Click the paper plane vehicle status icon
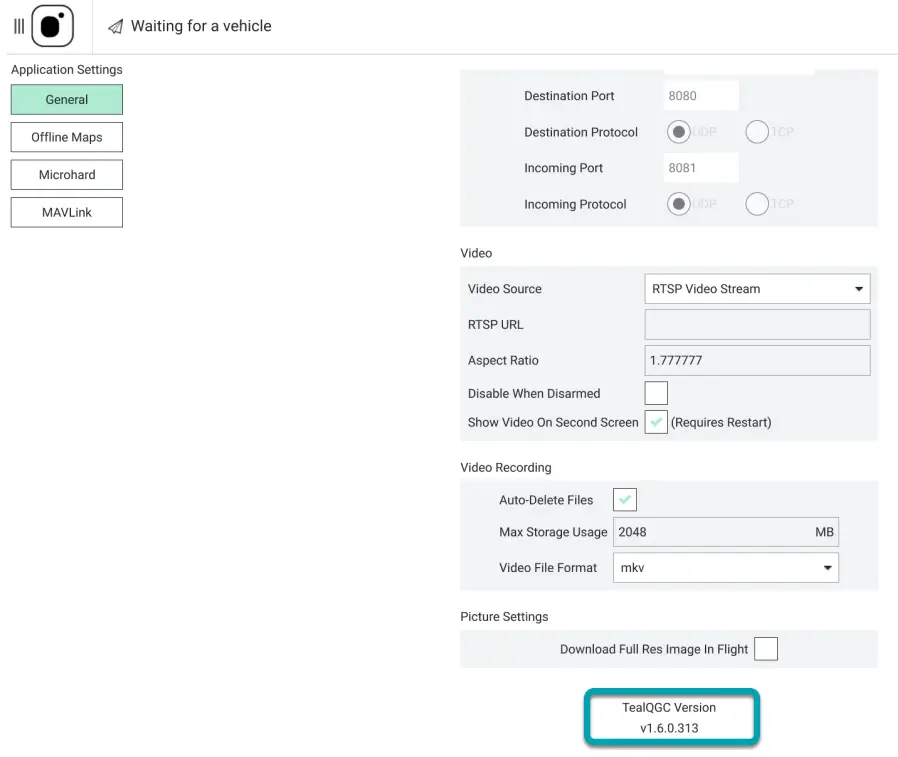The height and width of the screenshot is (757, 898). click(x=116, y=26)
